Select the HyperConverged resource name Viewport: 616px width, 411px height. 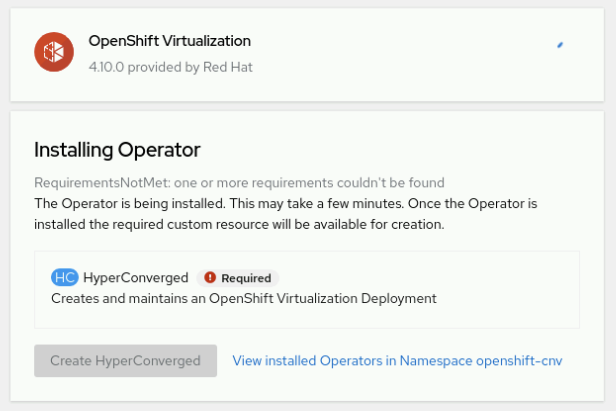pyautogui.click(x=135, y=277)
